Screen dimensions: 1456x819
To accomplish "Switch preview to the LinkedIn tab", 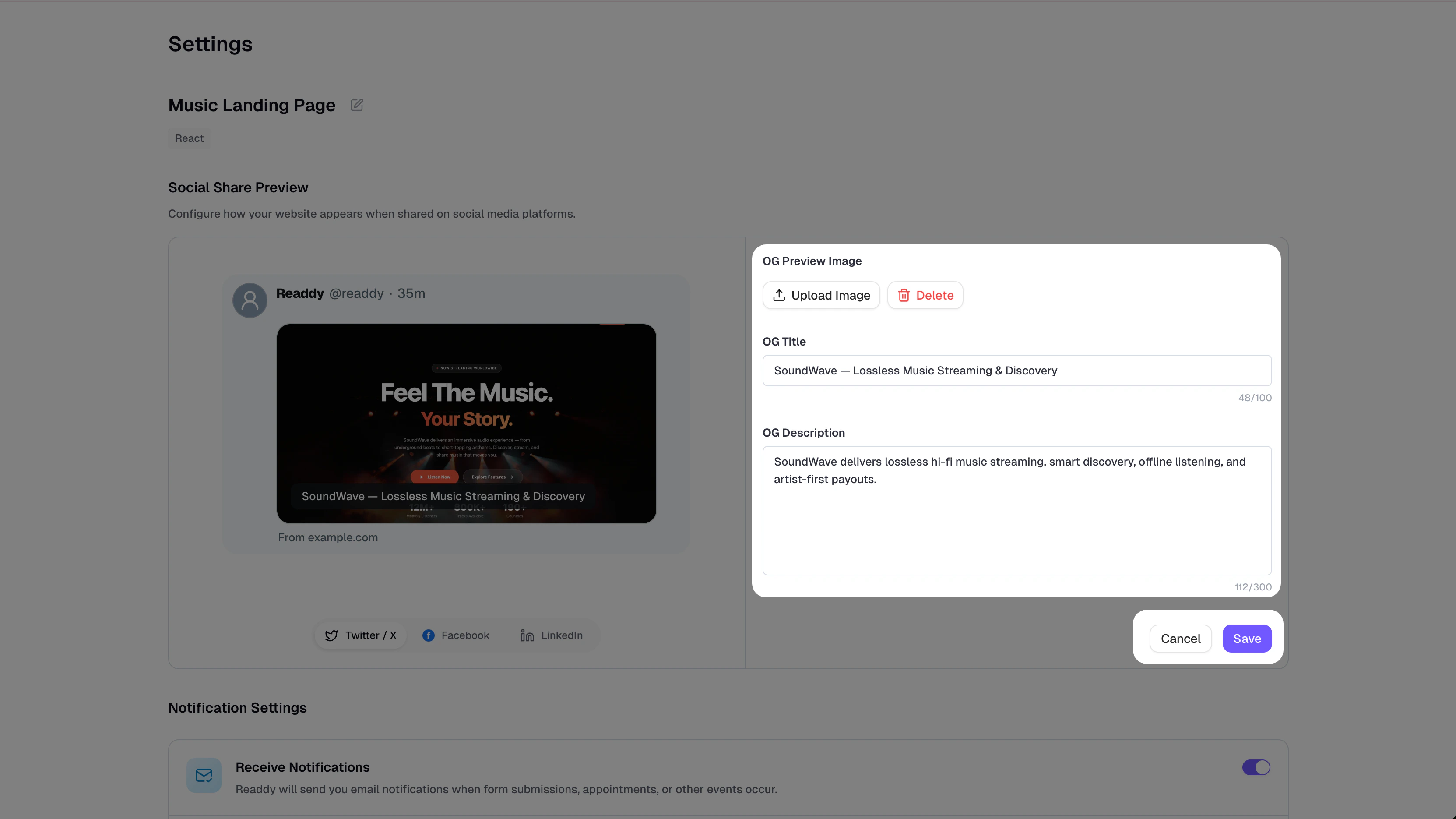I will click(552, 636).
